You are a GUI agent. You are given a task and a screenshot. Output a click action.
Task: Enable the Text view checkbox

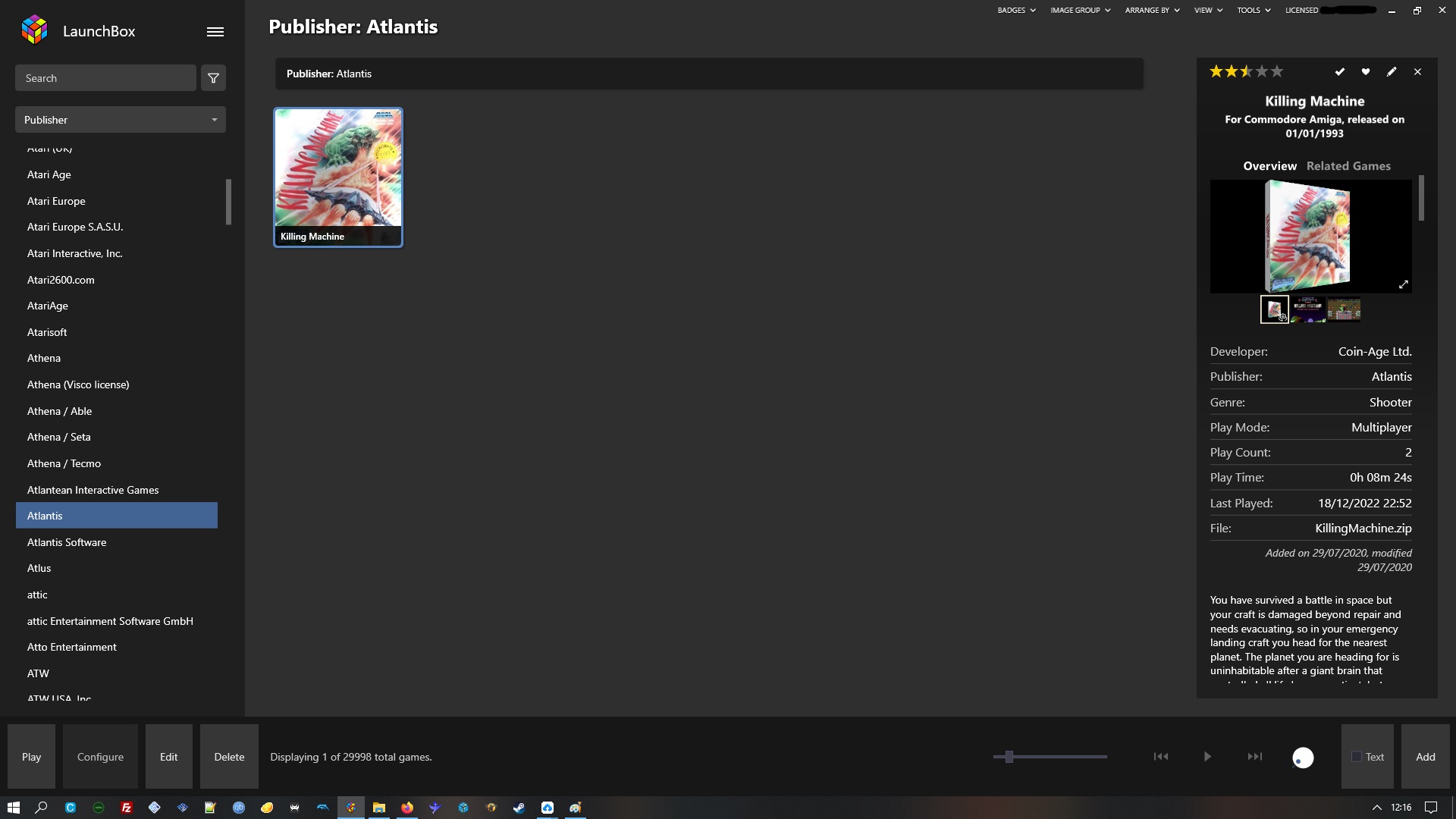coord(1357,757)
